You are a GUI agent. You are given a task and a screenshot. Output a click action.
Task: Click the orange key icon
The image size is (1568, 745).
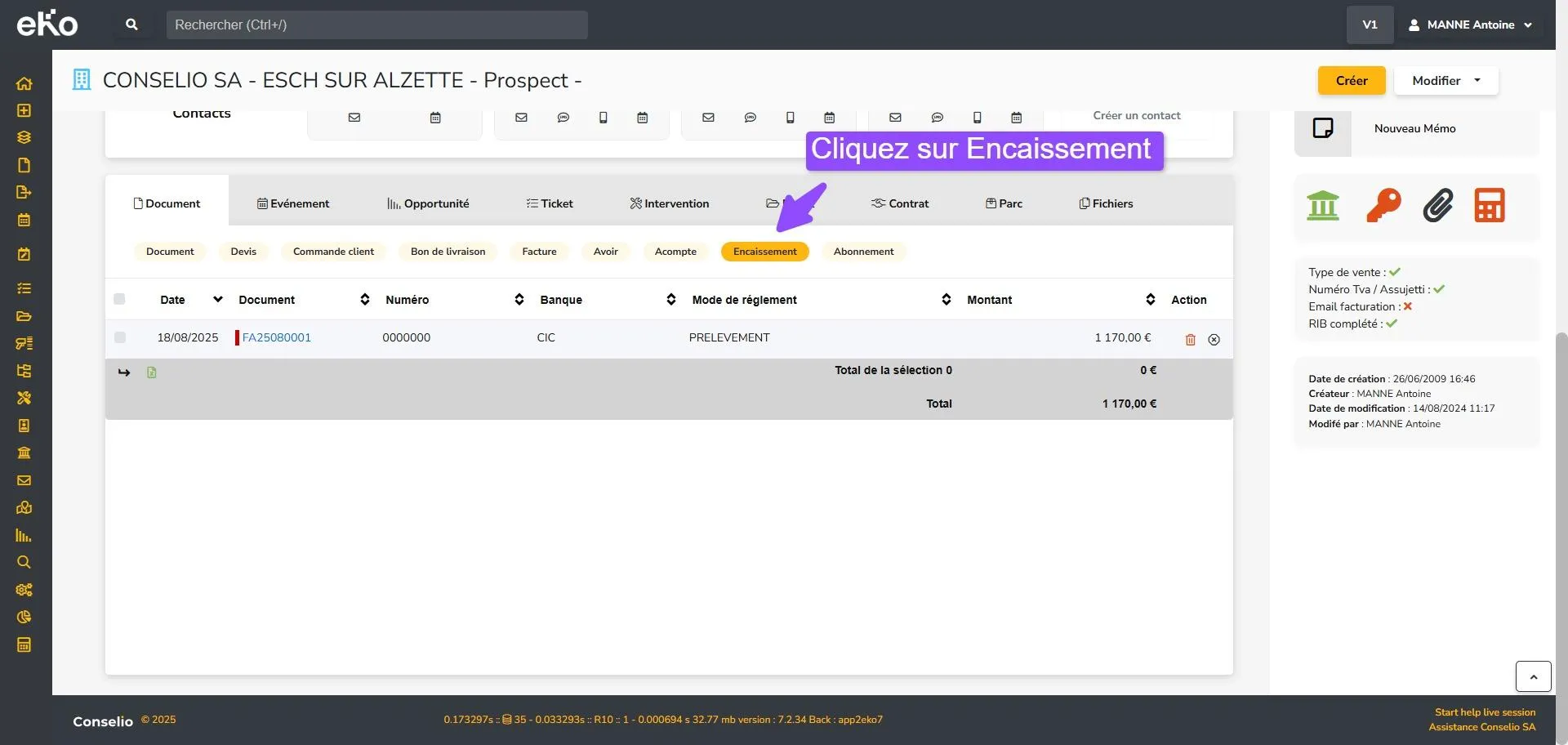pyautogui.click(x=1383, y=205)
